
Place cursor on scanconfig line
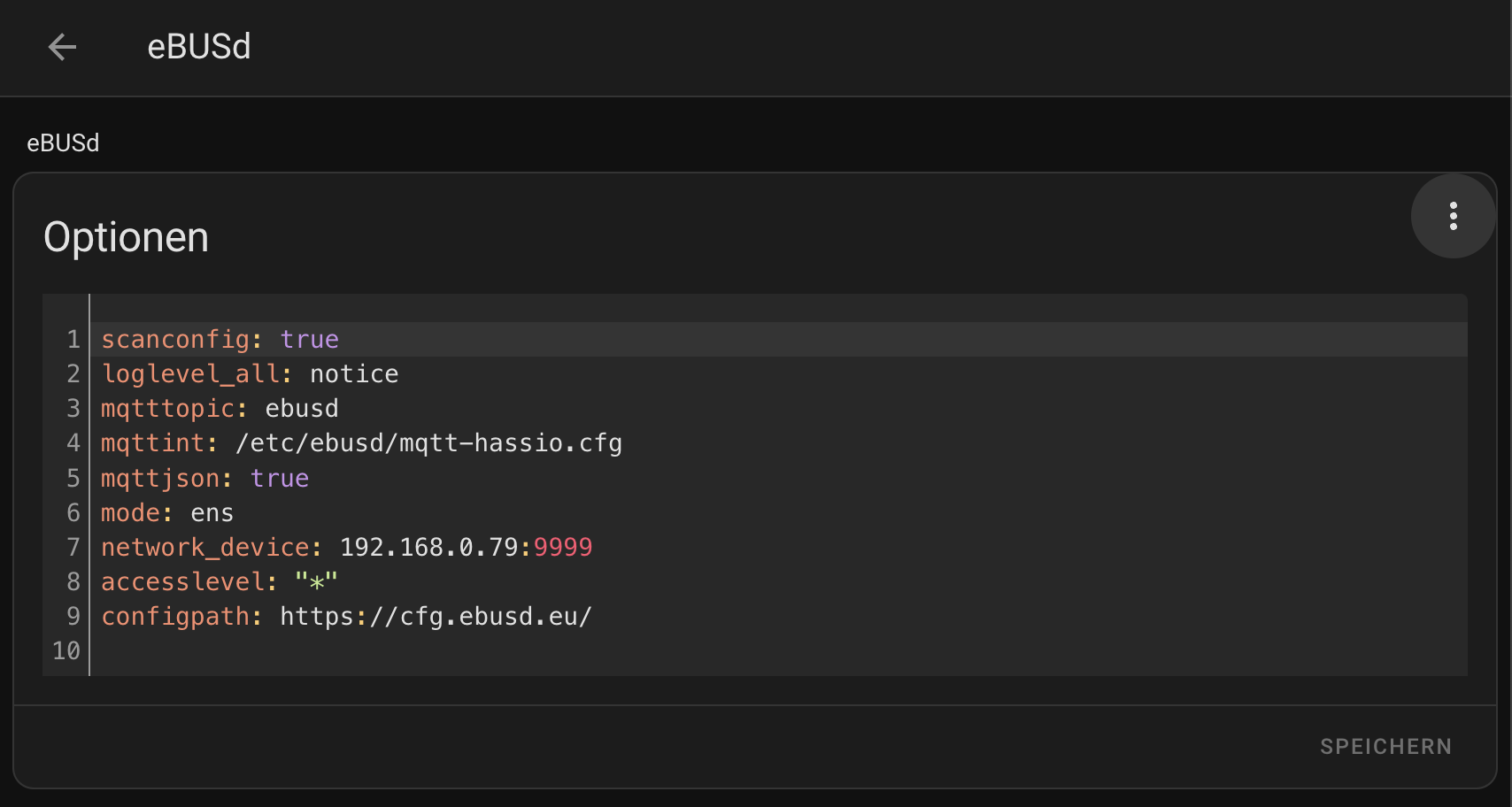click(779, 340)
